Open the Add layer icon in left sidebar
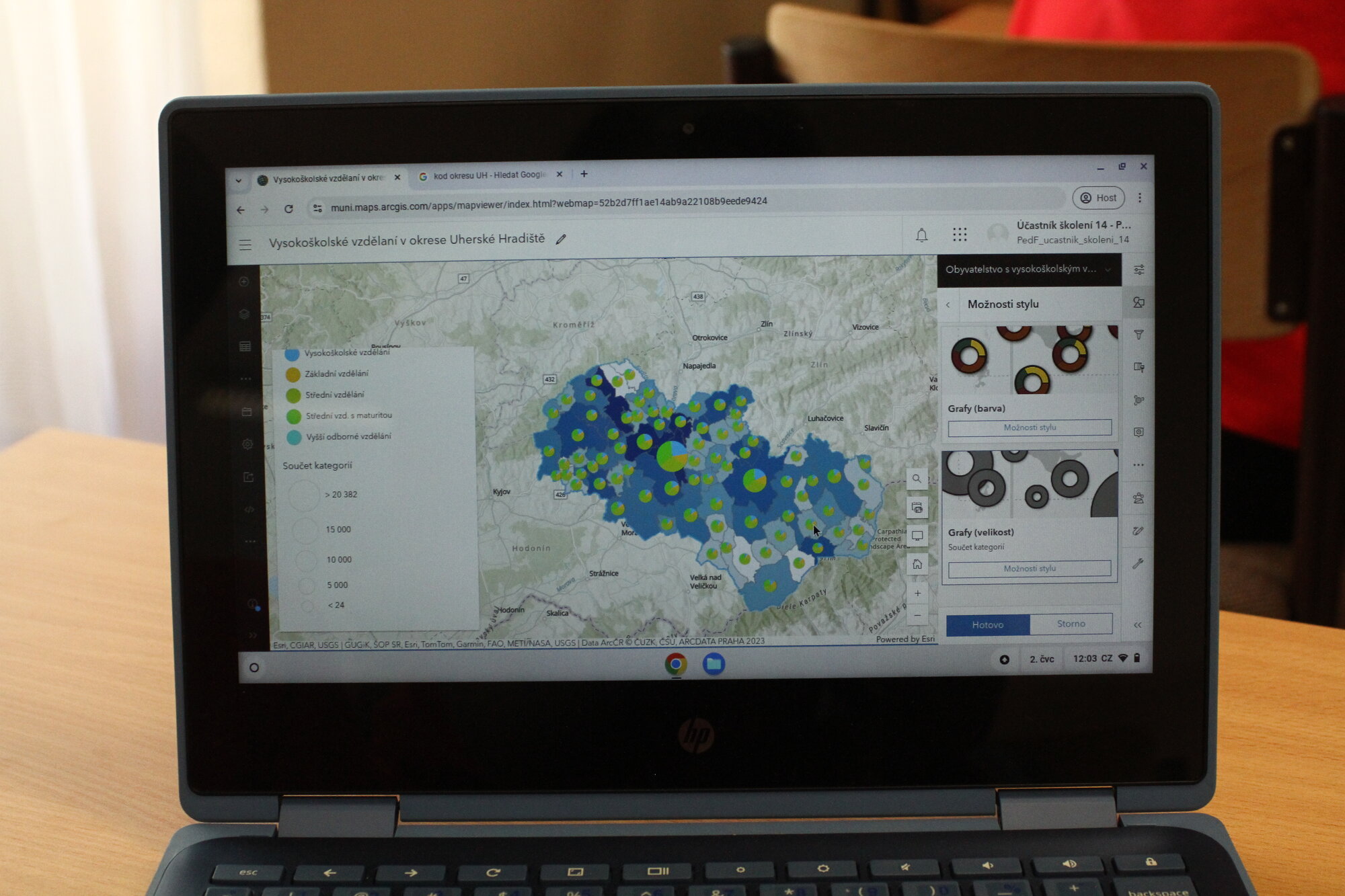 244,282
